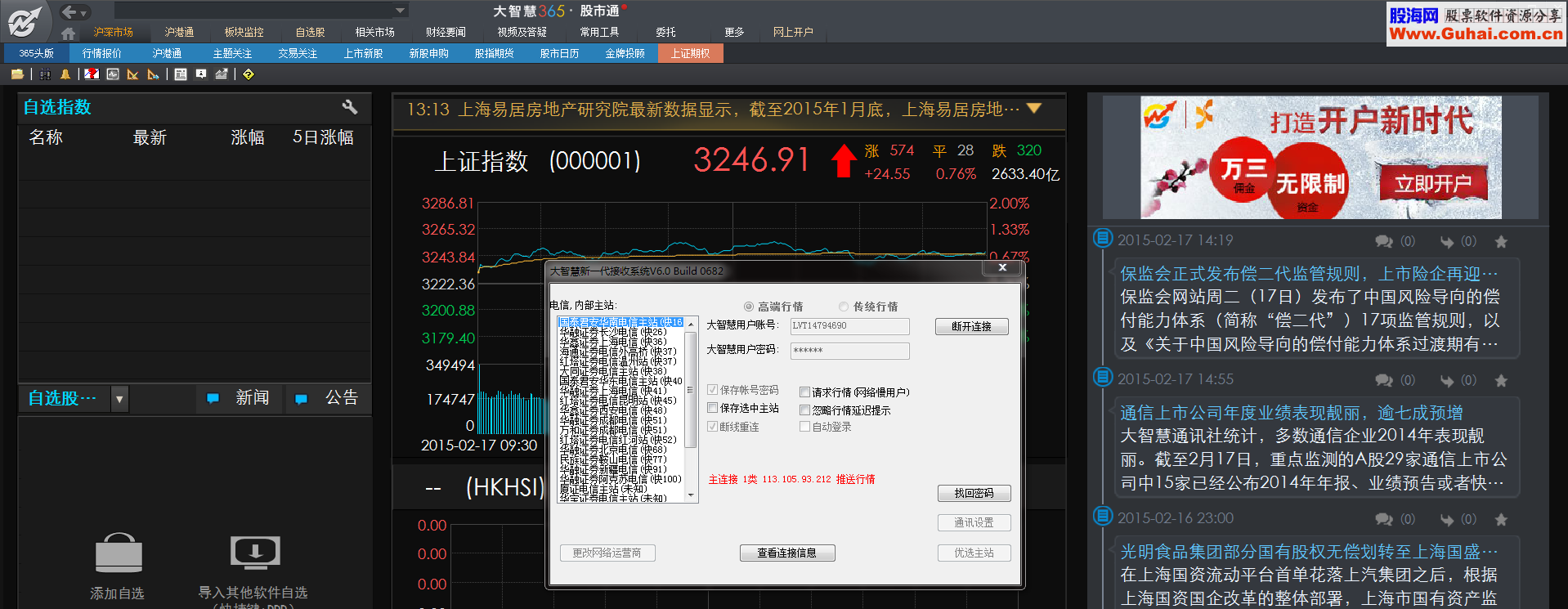The height and width of the screenshot is (609, 1568).
Task: Click the binoculars search toolbar icon
Action: 45,74
